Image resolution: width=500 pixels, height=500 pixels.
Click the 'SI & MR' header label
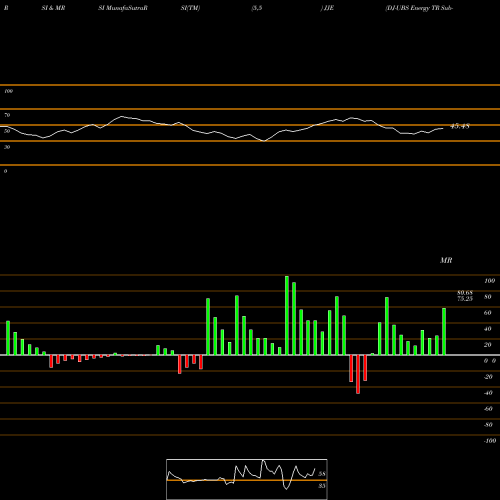pyautogui.click(x=53, y=8)
